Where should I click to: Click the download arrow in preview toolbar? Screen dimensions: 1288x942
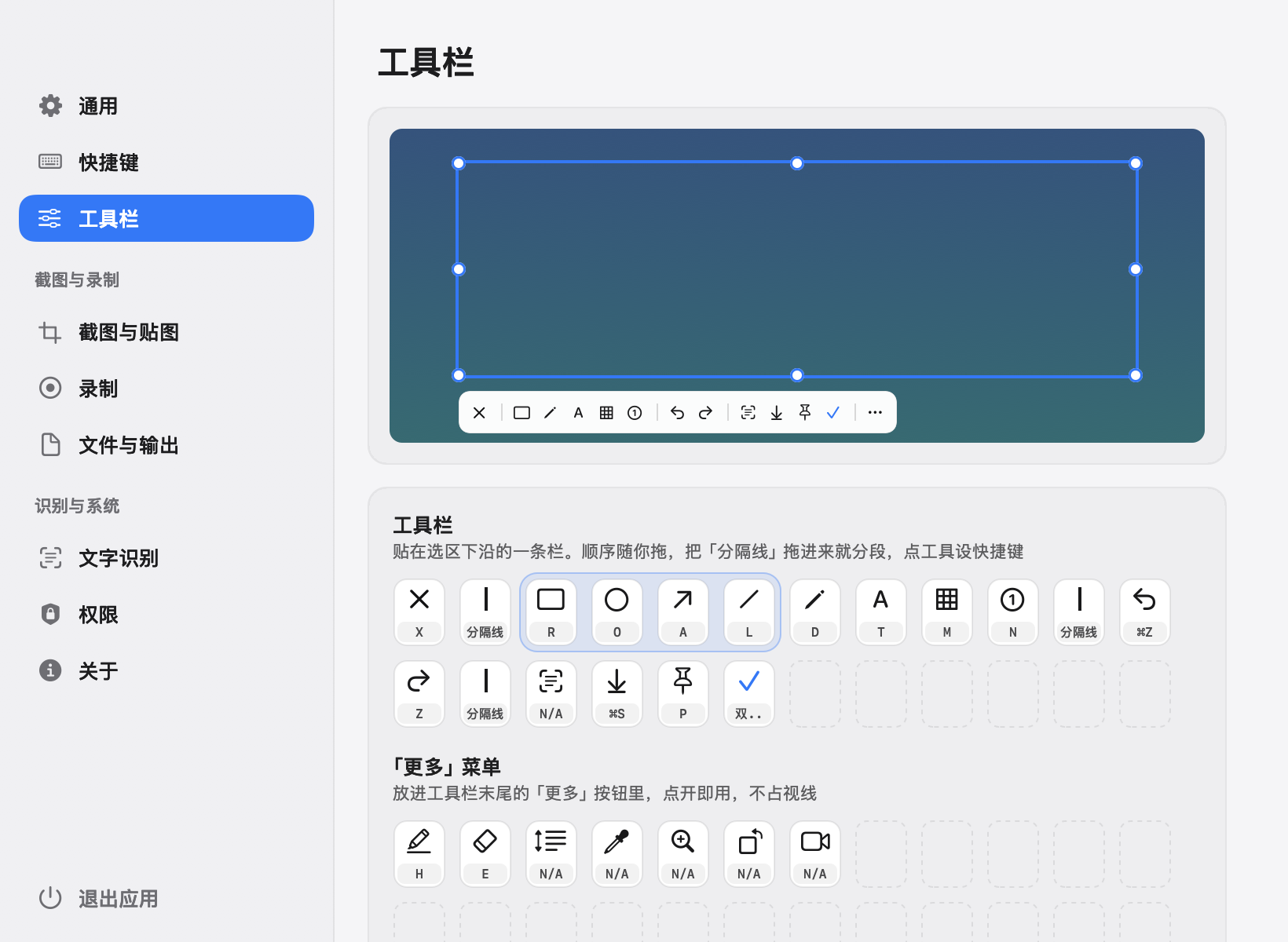pos(777,412)
